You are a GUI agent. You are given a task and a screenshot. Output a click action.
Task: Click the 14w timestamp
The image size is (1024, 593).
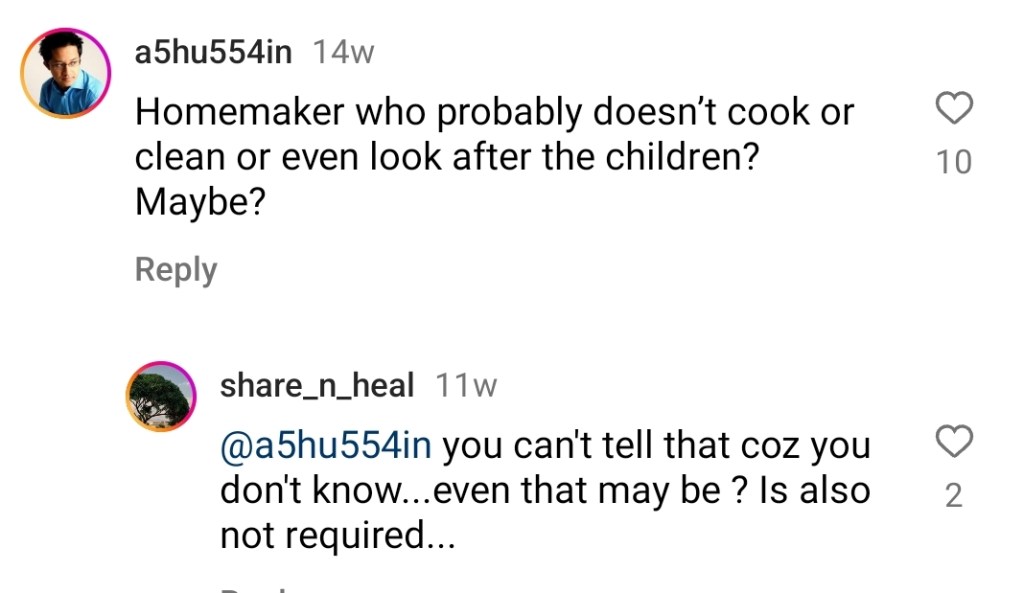click(x=343, y=53)
